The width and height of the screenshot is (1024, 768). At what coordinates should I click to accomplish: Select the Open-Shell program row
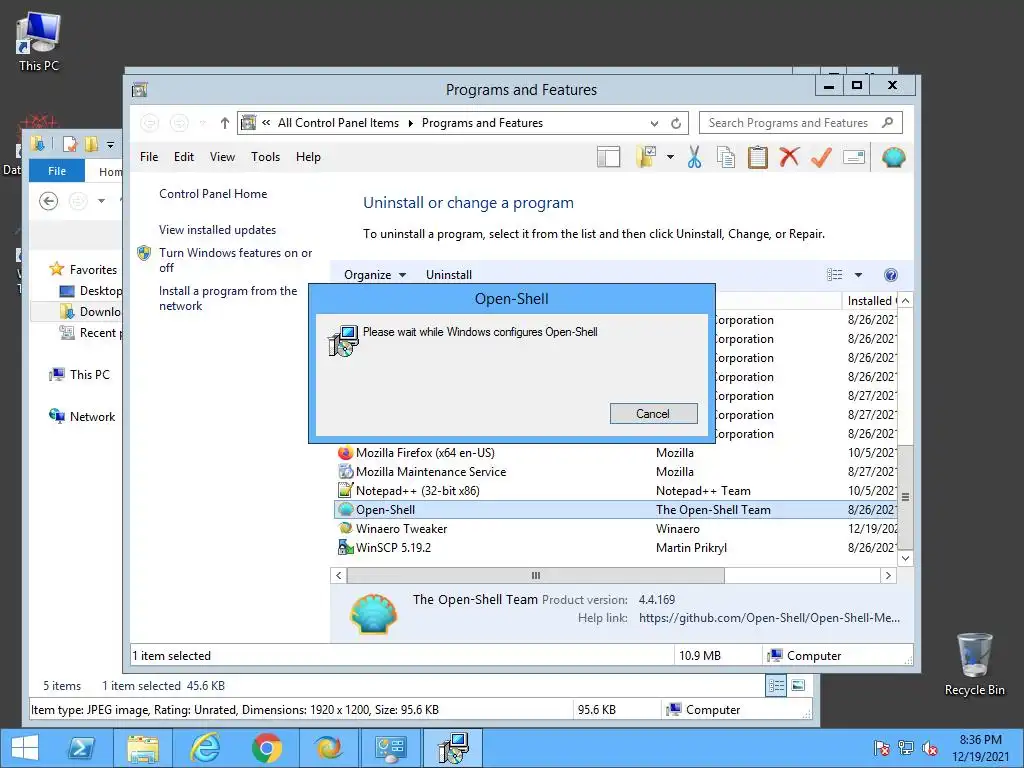(615, 509)
